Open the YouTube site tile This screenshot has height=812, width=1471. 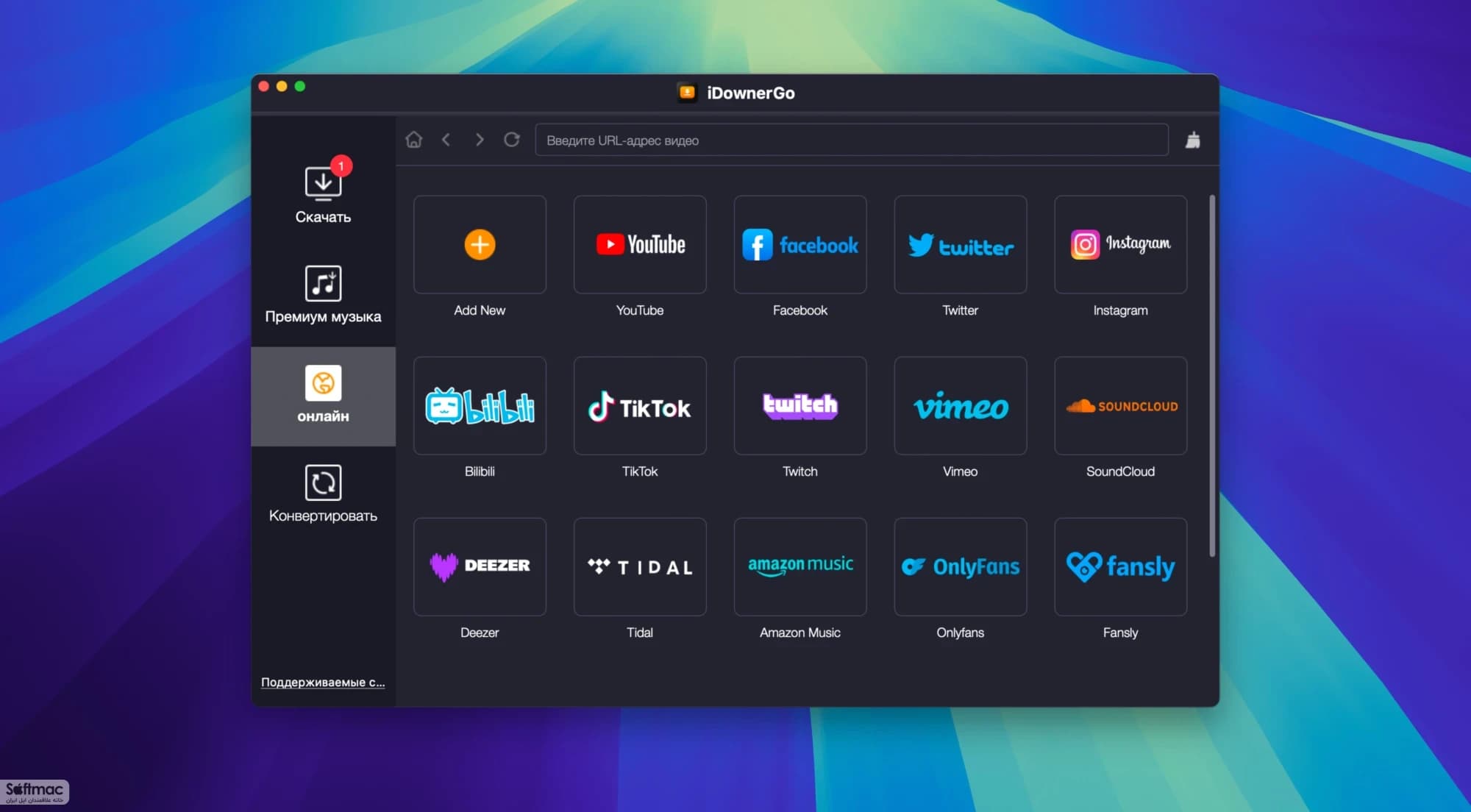point(640,244)
